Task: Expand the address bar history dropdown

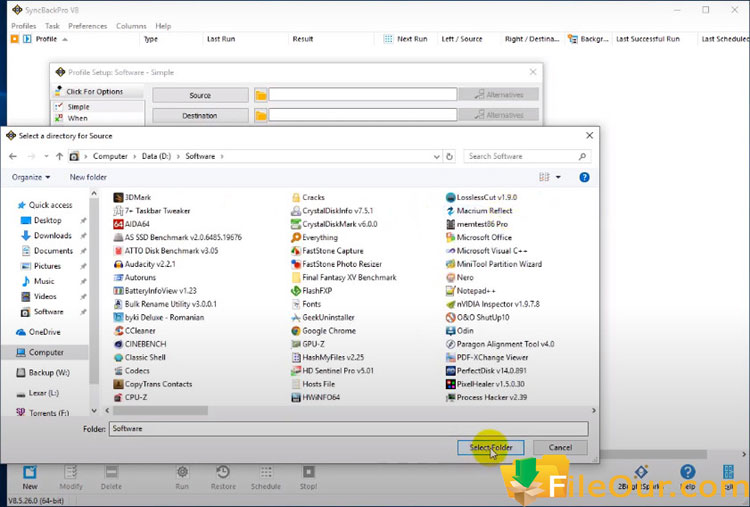Action: pos(436,156)
